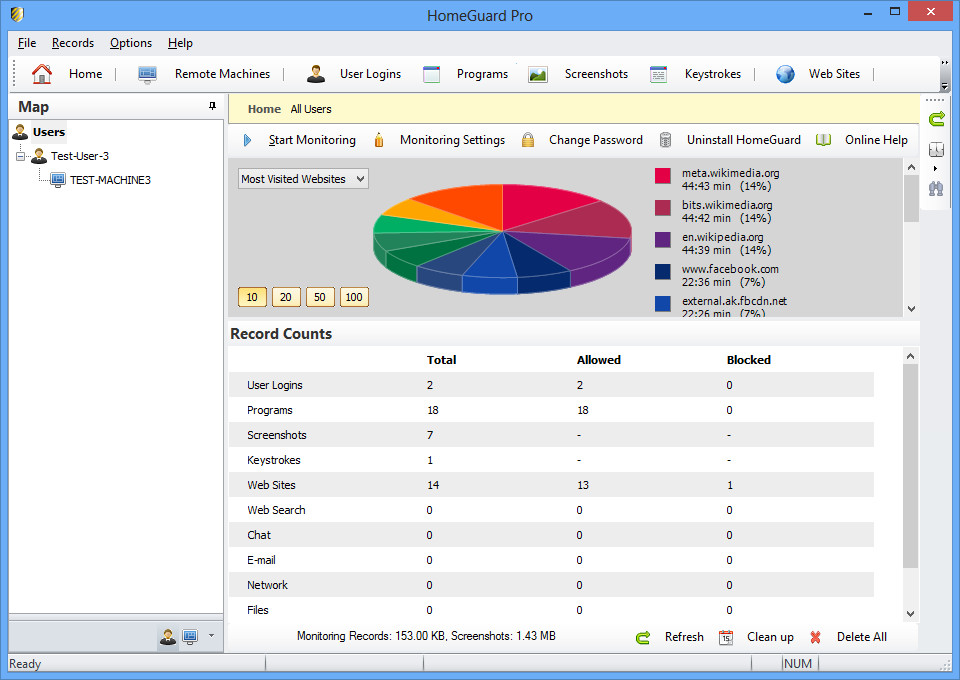Image resolution: width=960 pixels, height=680 pixels.
Task: Click the Change Password padlock icon
Action: coord(528,140)
